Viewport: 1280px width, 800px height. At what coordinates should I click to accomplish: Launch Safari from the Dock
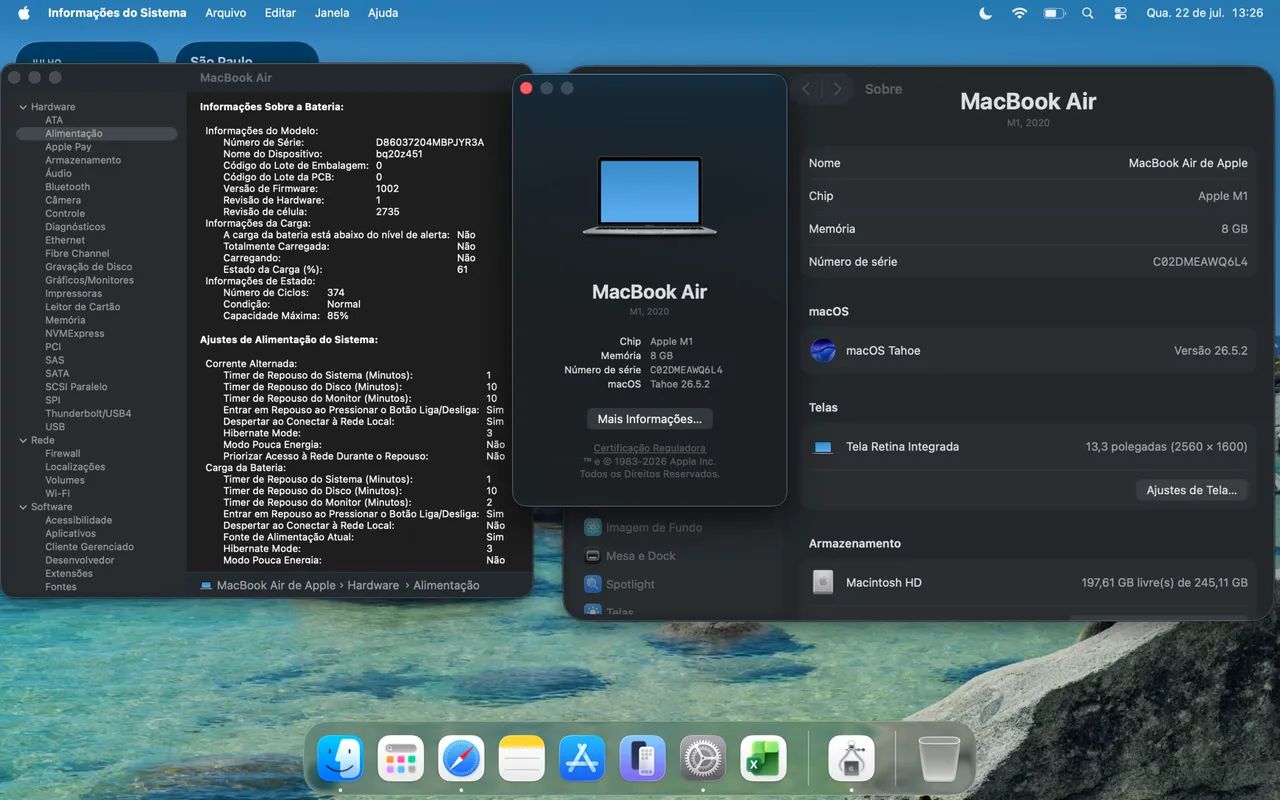(x=461, y=758)
